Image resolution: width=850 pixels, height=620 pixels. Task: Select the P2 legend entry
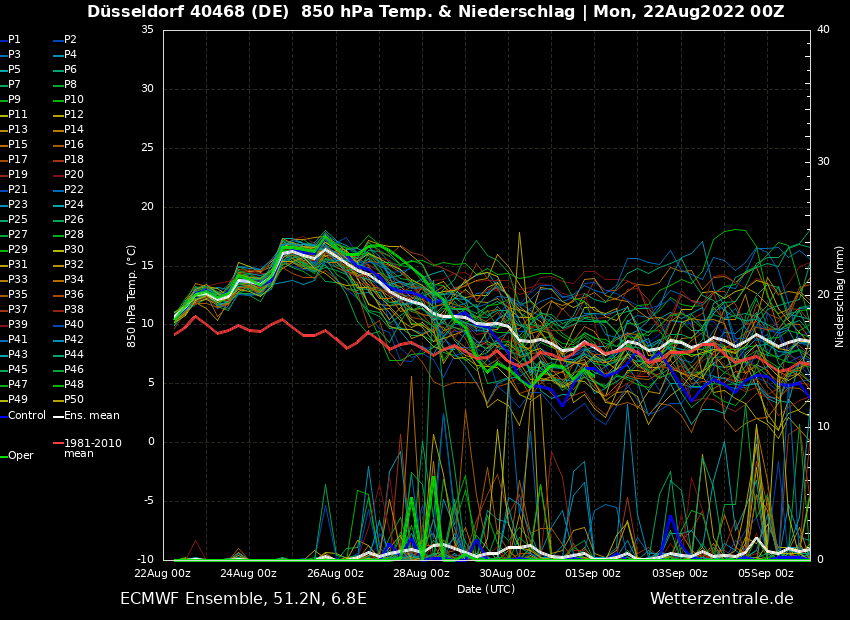click(70, 40)
